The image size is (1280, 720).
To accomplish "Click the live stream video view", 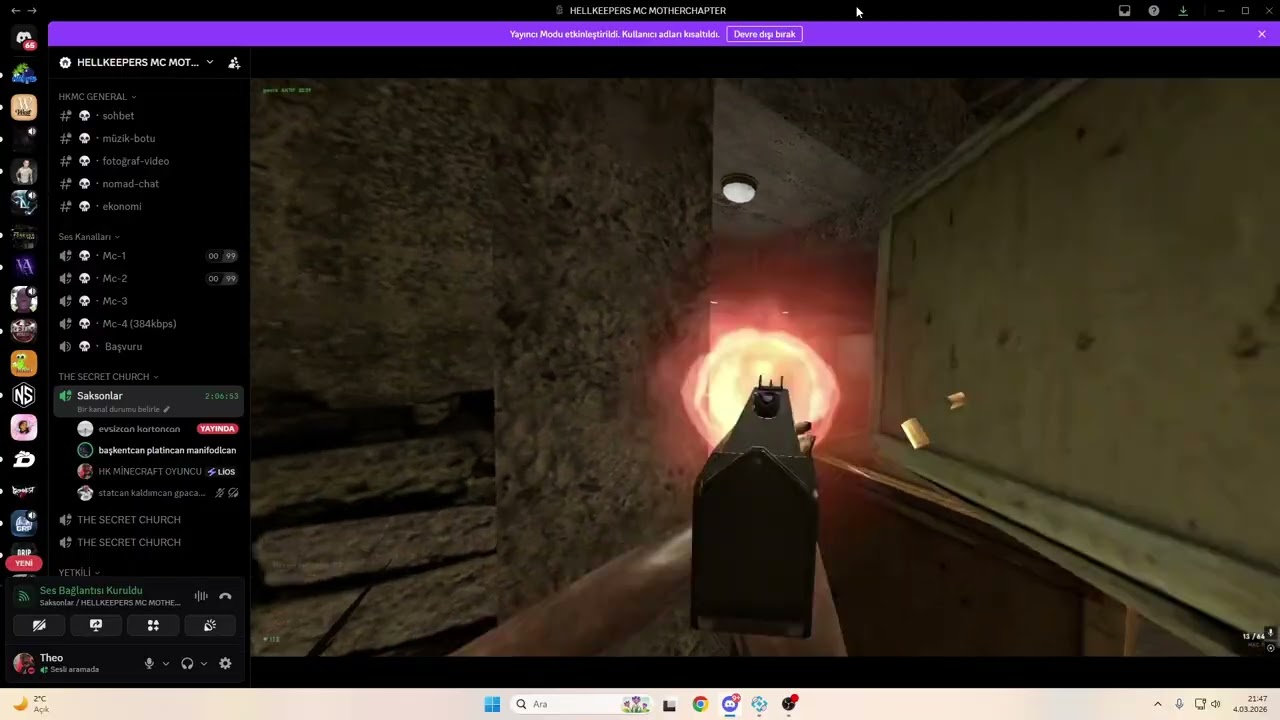I will 765,367.
